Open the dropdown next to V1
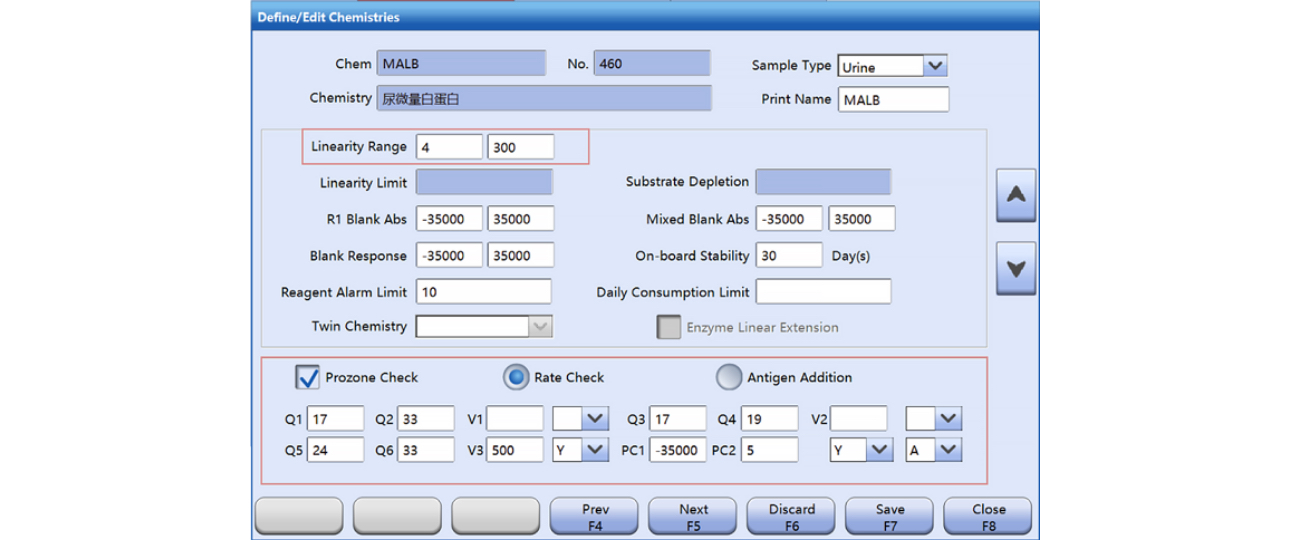 pos(595,419)
